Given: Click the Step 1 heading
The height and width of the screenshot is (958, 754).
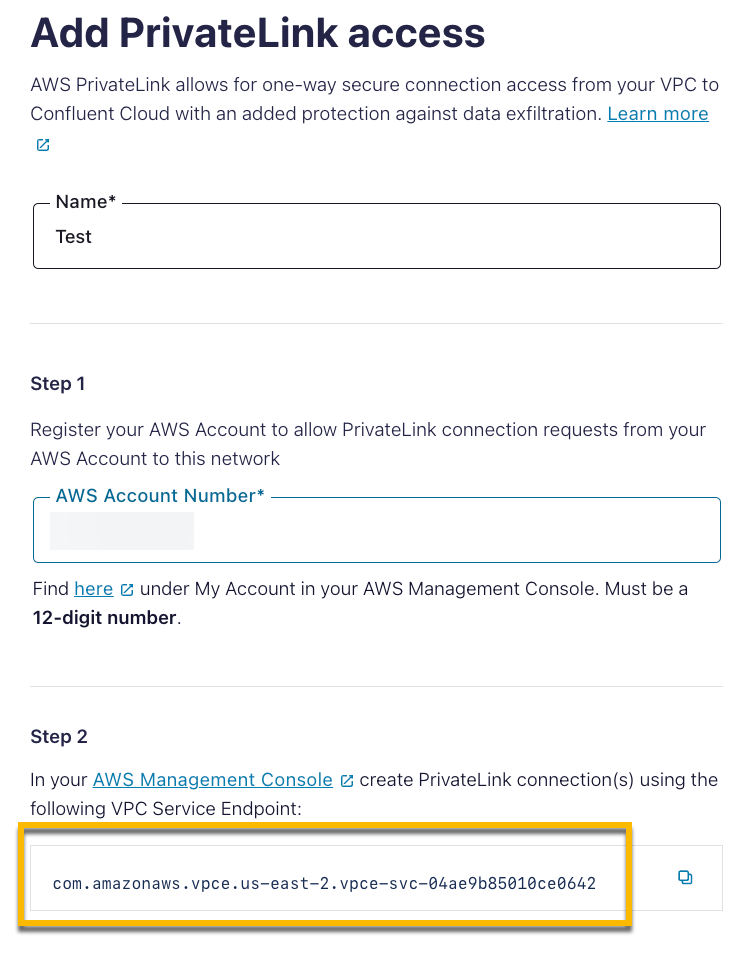Looking at the screenshot, I should (59, 384).
